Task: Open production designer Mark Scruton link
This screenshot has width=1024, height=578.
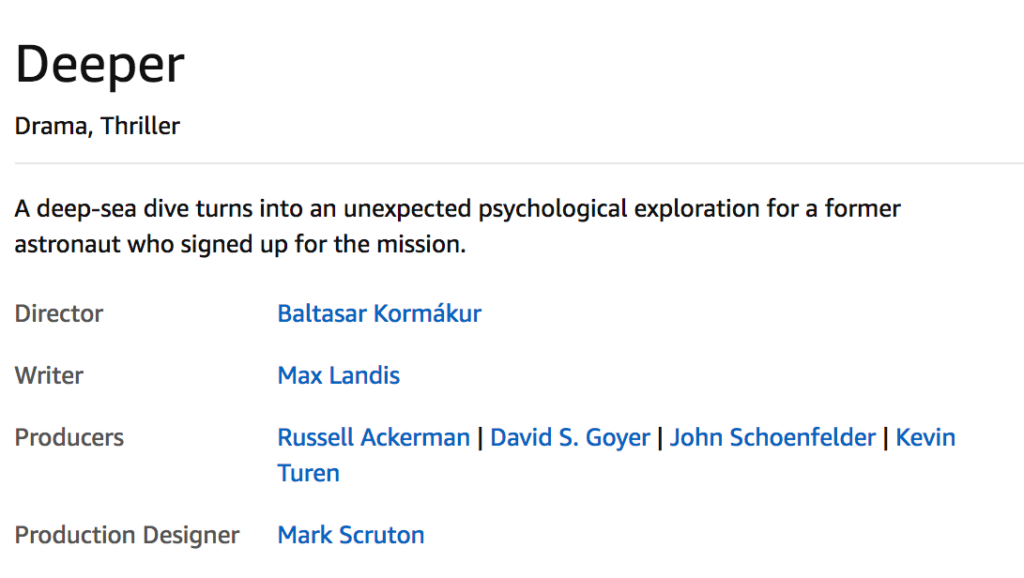Action: pyautogui.click(x=351, y=535)
